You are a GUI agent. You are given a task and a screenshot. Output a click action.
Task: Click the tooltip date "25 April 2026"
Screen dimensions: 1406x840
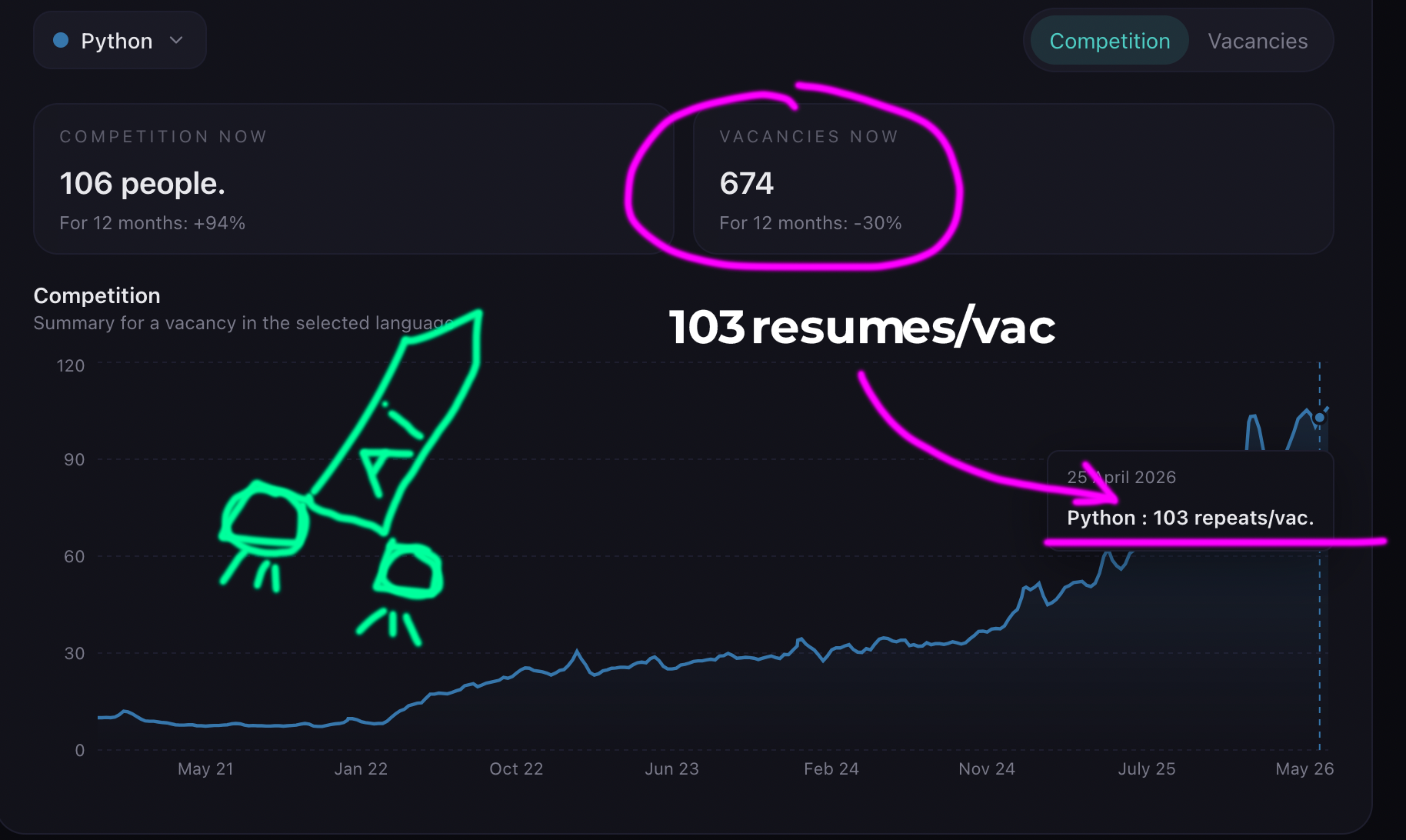pos(1121,477)
